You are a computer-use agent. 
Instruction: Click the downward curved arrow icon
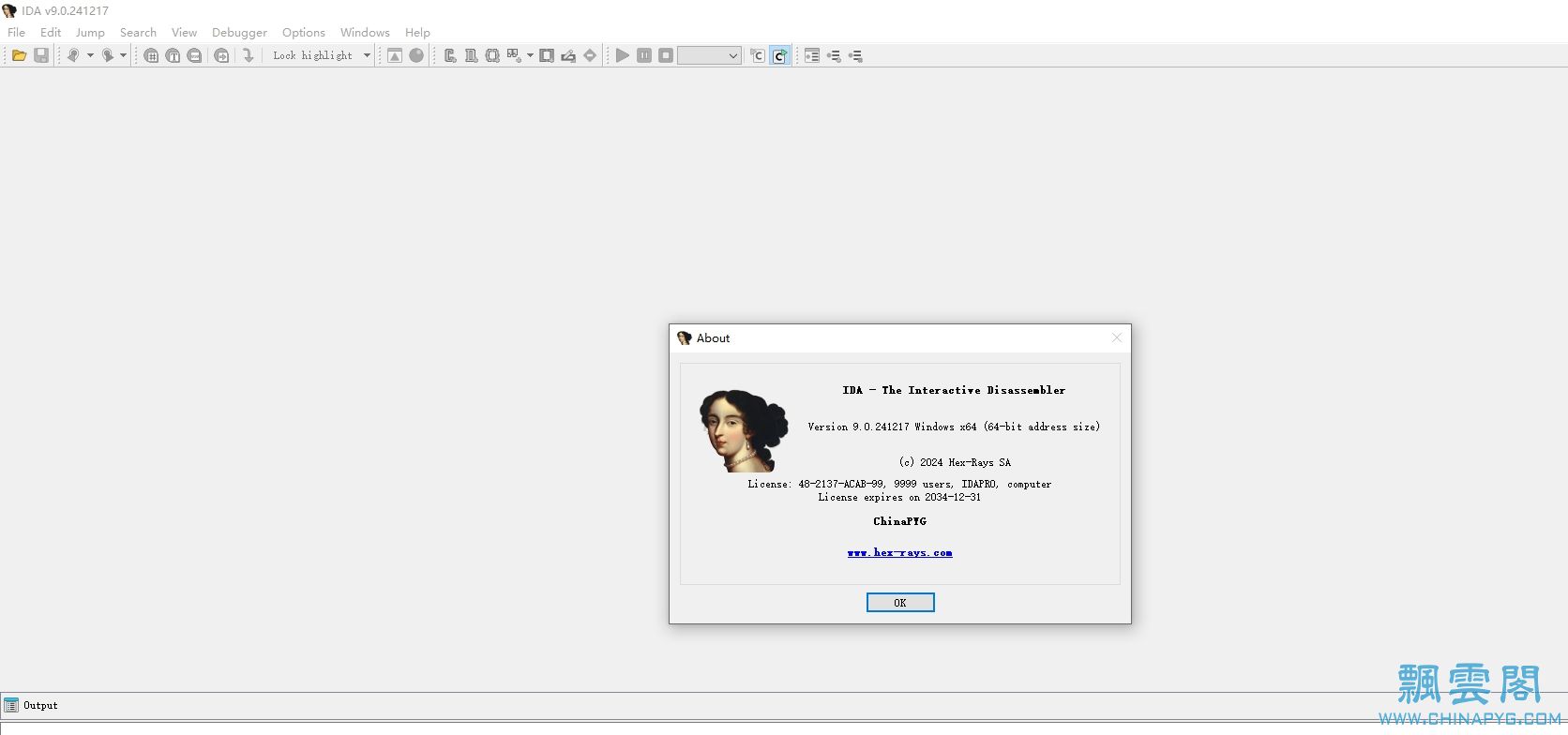click(248, 55)
